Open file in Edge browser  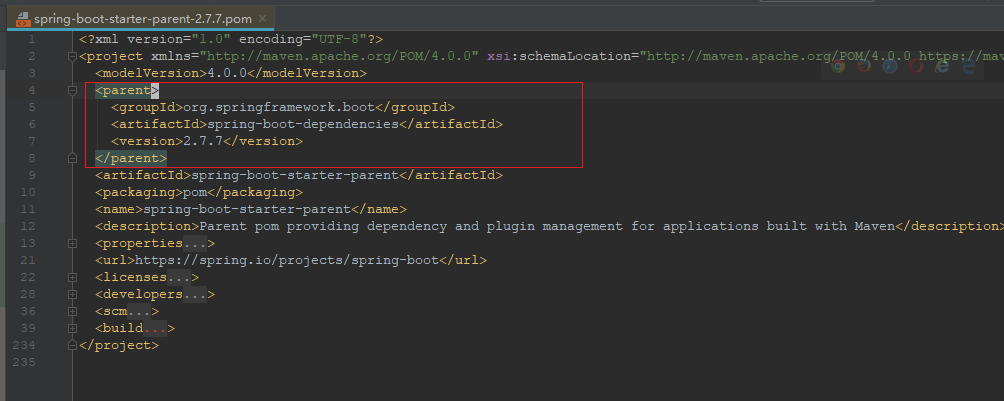pos(969,65)
